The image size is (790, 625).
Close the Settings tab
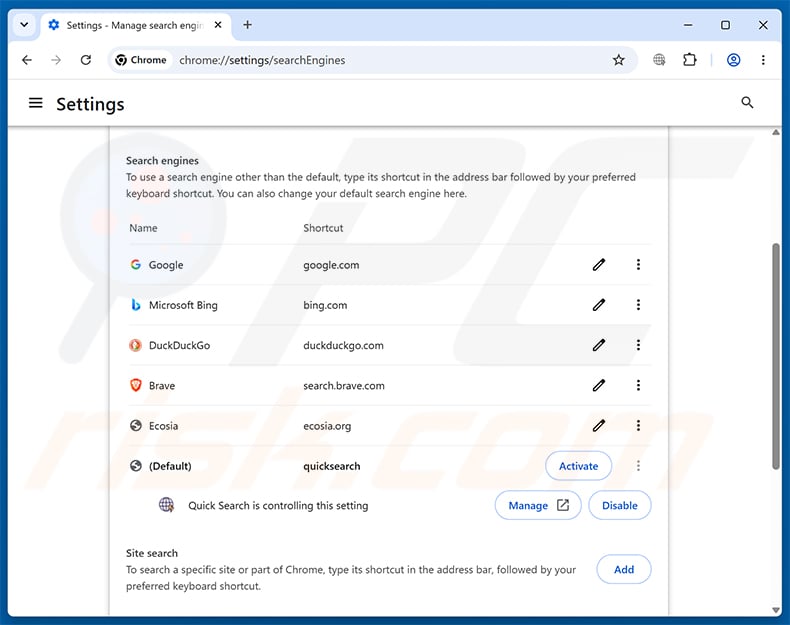click(x=218, y=25)
